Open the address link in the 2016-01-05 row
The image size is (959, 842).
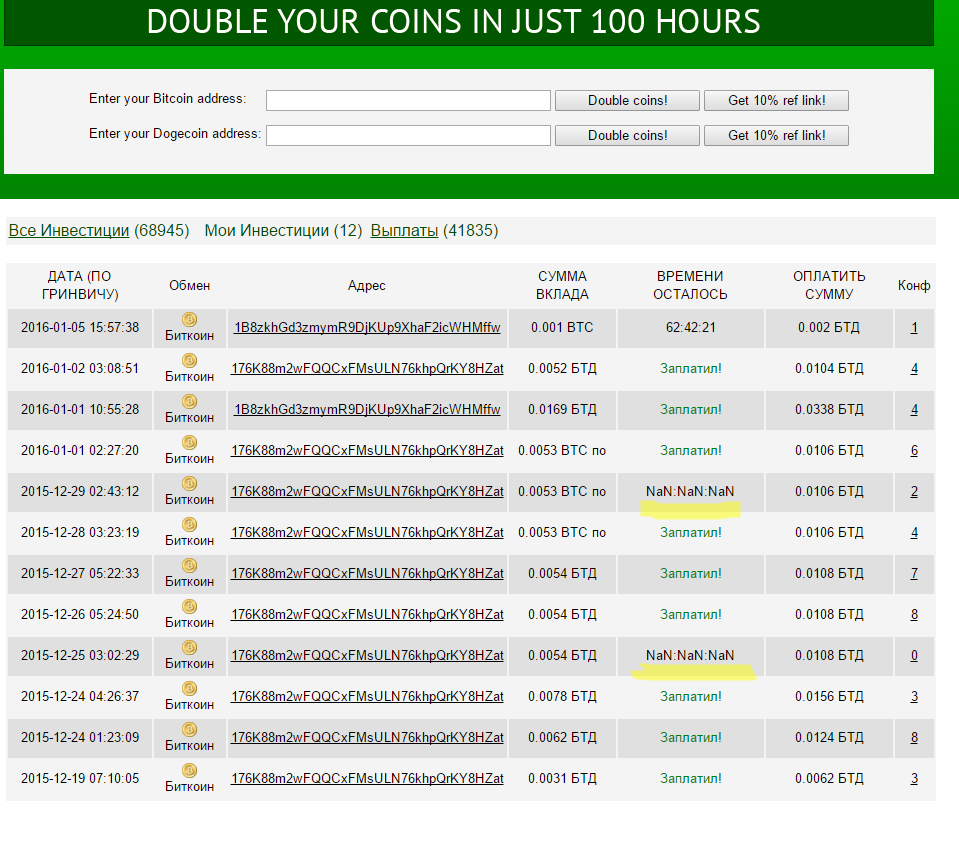[x=367, y=328]
